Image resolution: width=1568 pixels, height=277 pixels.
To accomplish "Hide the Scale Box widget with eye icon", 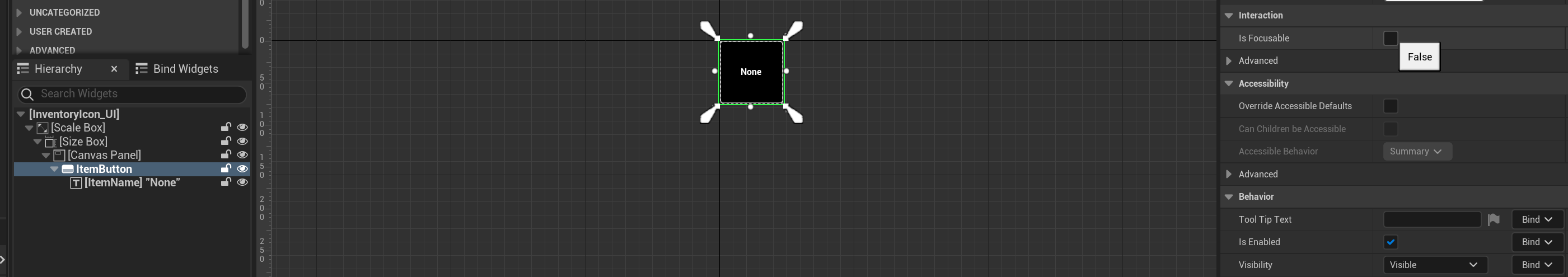I will (x=242, y=127).
